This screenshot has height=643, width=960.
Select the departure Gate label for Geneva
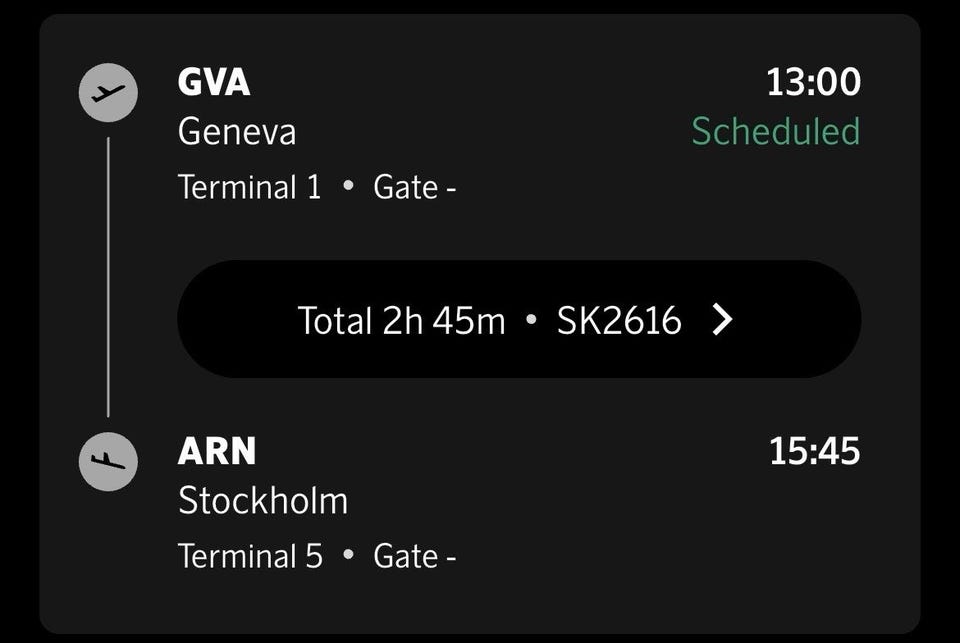[414, 187]
